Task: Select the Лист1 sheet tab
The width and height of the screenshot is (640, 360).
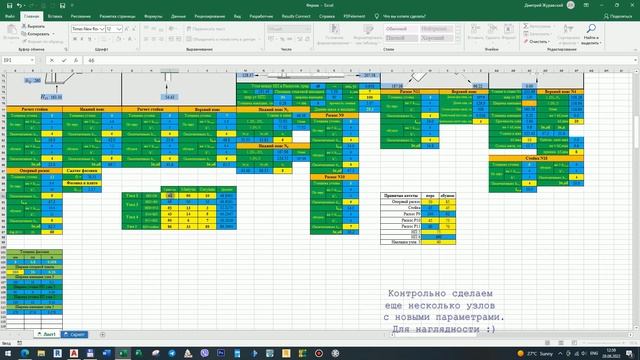Action: point(47,334)
